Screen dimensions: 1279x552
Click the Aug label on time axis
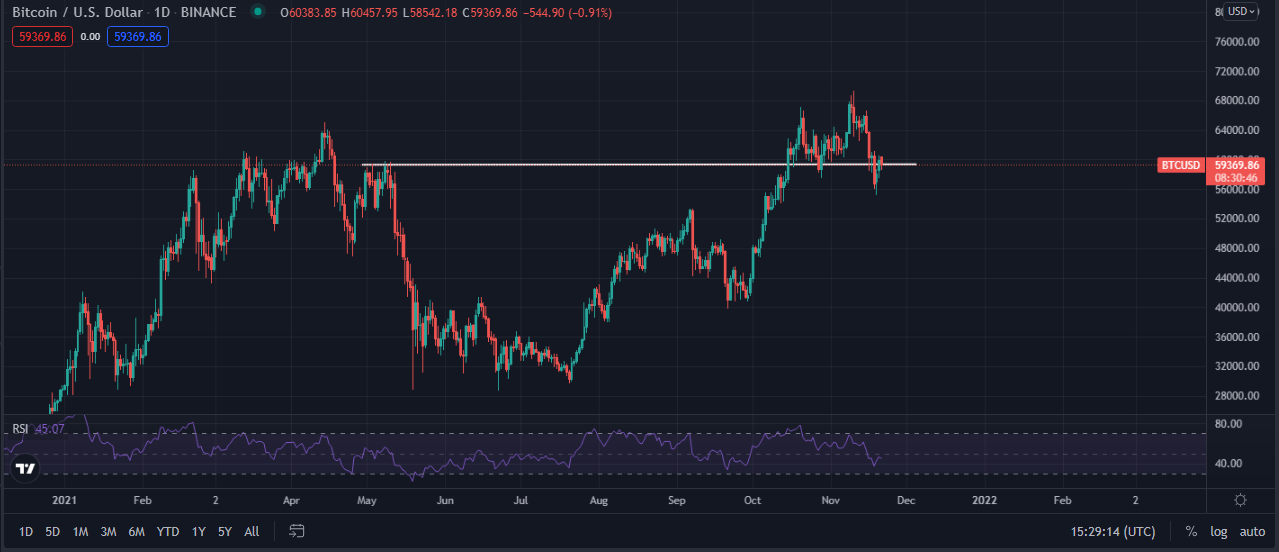pos(598,499)
